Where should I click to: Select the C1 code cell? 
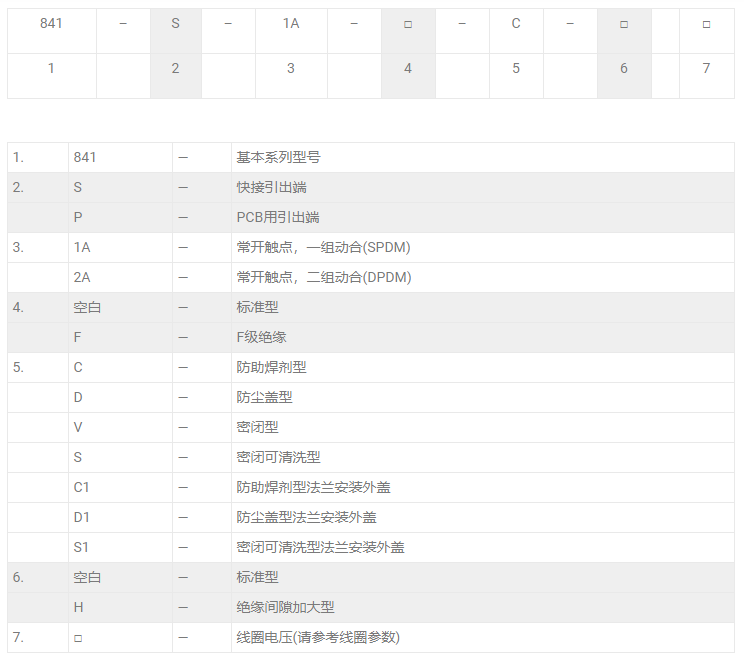coord(82,487)
